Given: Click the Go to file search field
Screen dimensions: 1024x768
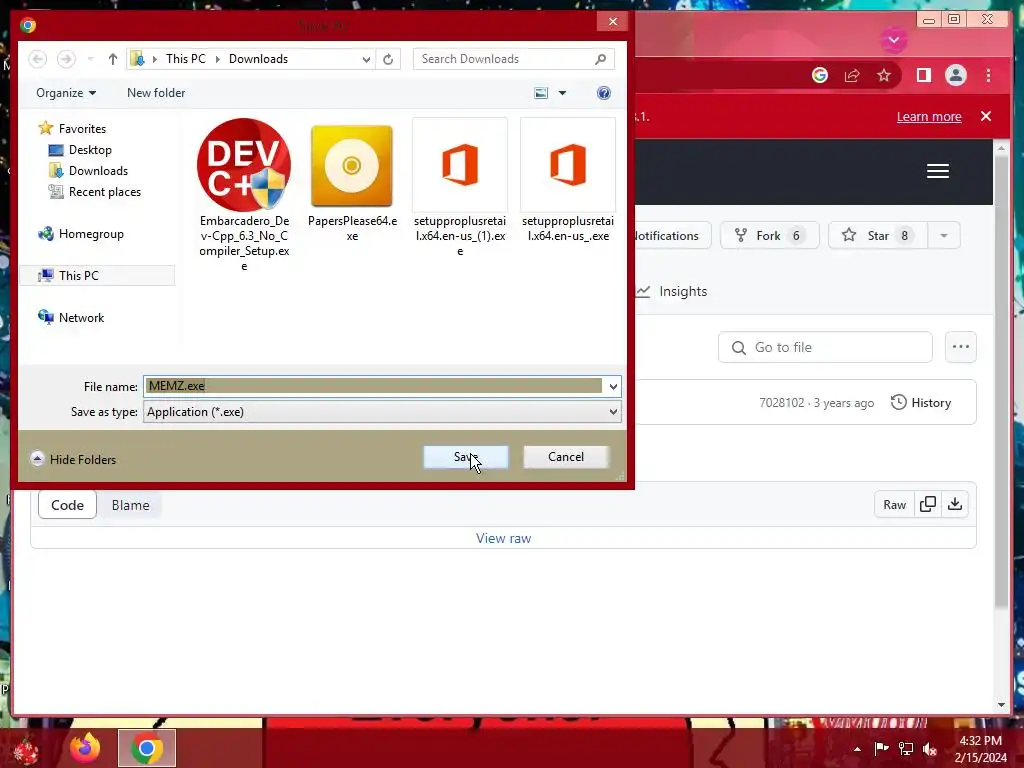Looking at the screenshot, I should pyautogui.click(x=825, y=347).
